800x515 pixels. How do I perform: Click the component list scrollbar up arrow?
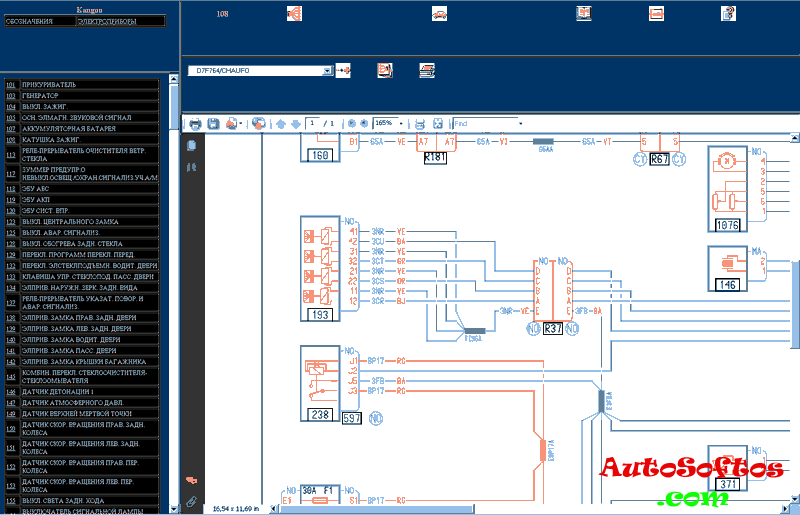173,79
